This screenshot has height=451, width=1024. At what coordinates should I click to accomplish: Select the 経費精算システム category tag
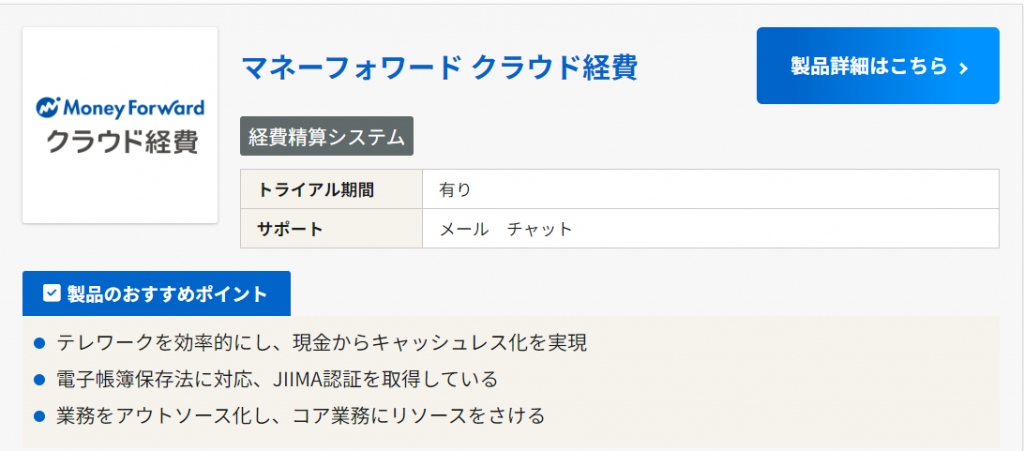[326, 137]
